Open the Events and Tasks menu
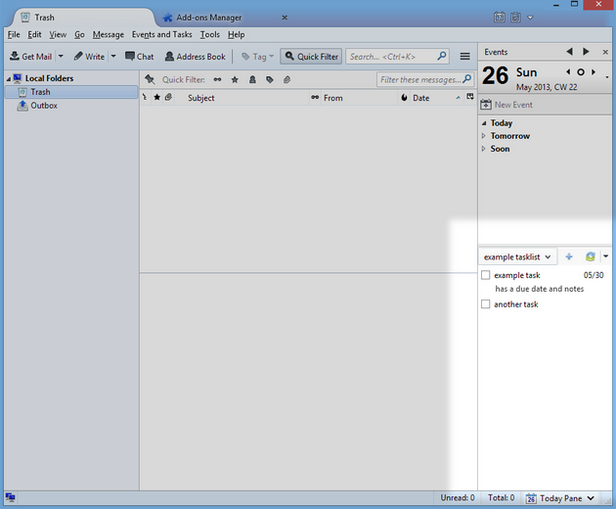The height and width of the screenshot is (509, 616). coord(161,35)
